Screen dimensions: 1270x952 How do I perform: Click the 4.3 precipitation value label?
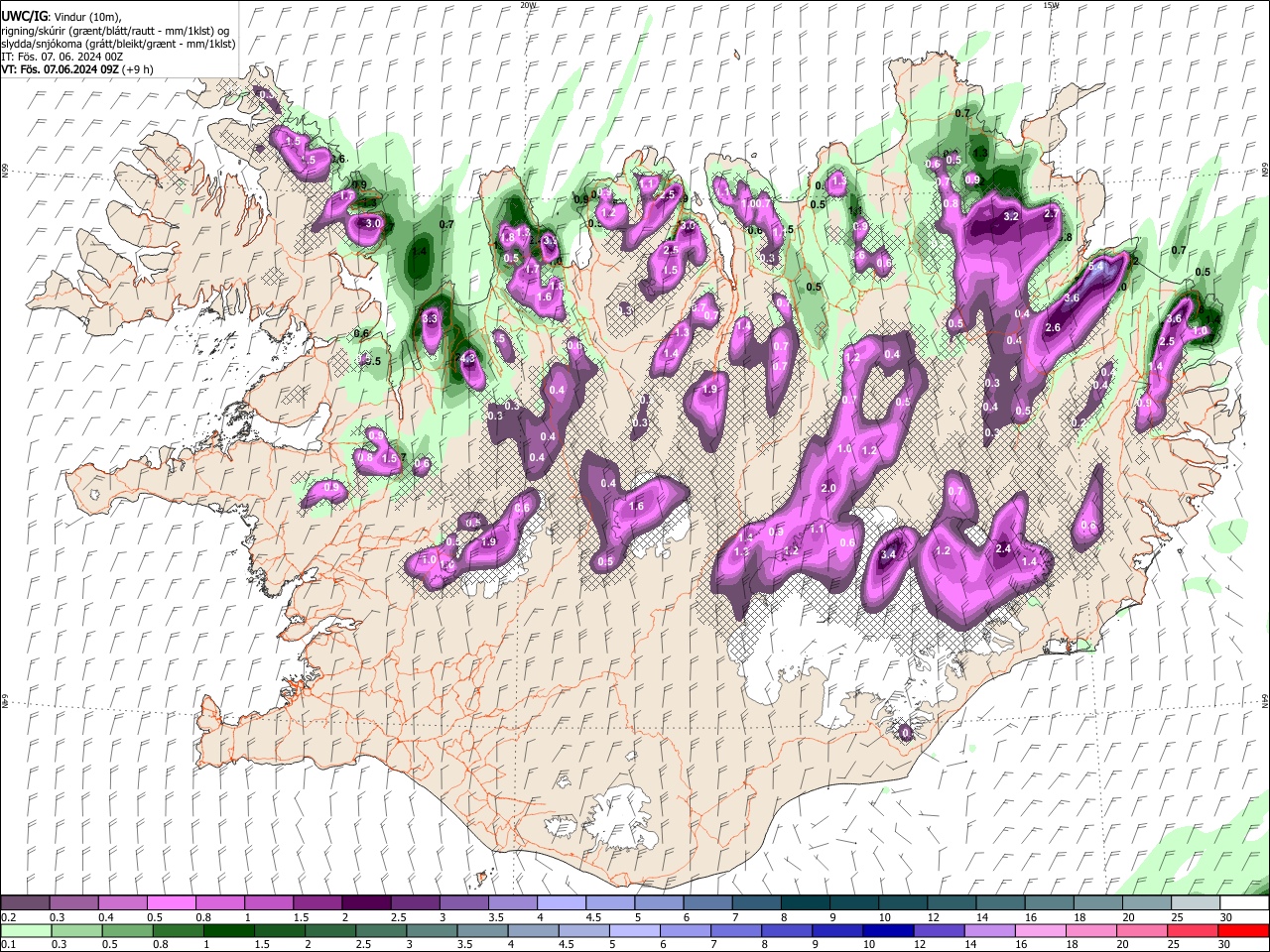pos(468,358)
